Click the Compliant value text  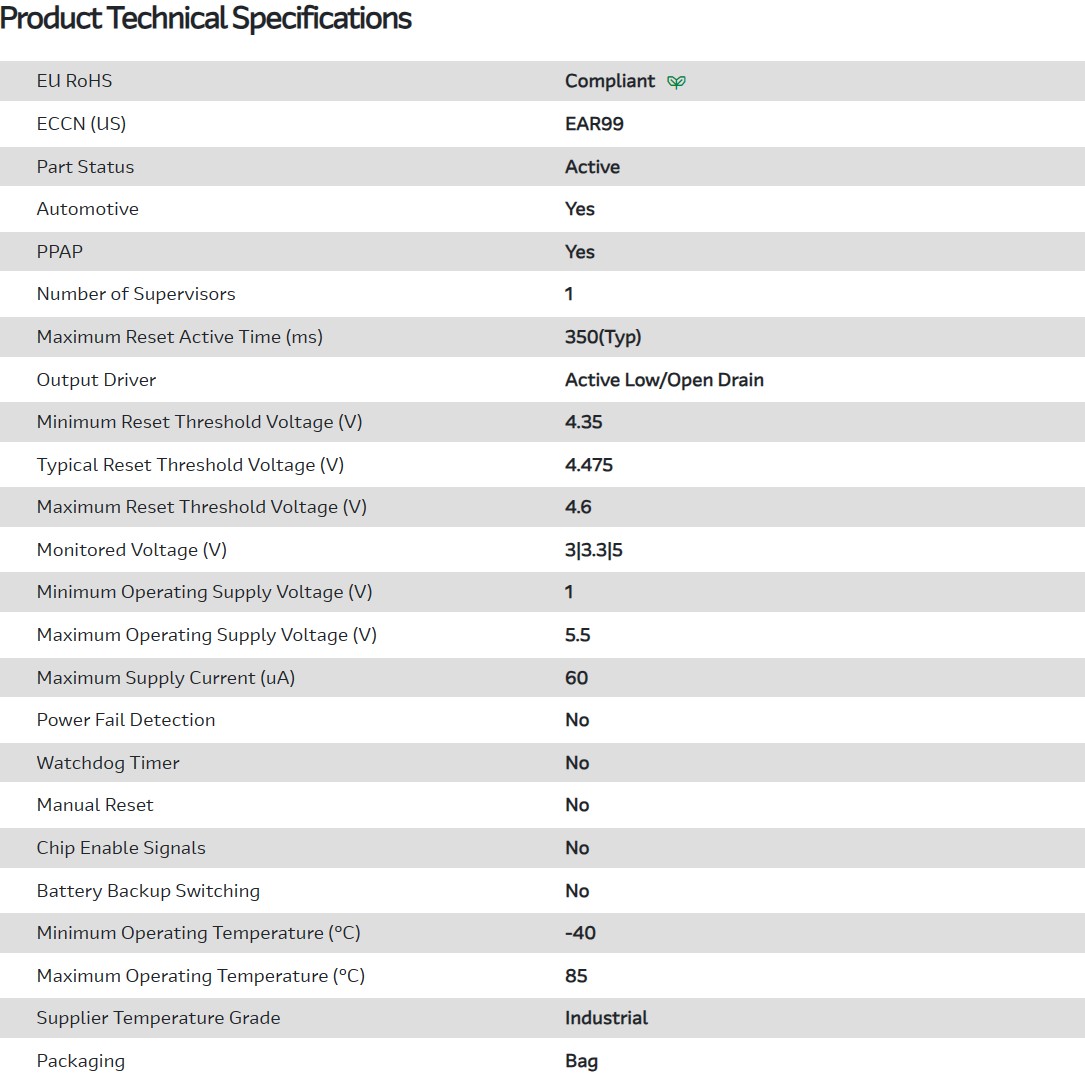(x=610, y=81)
